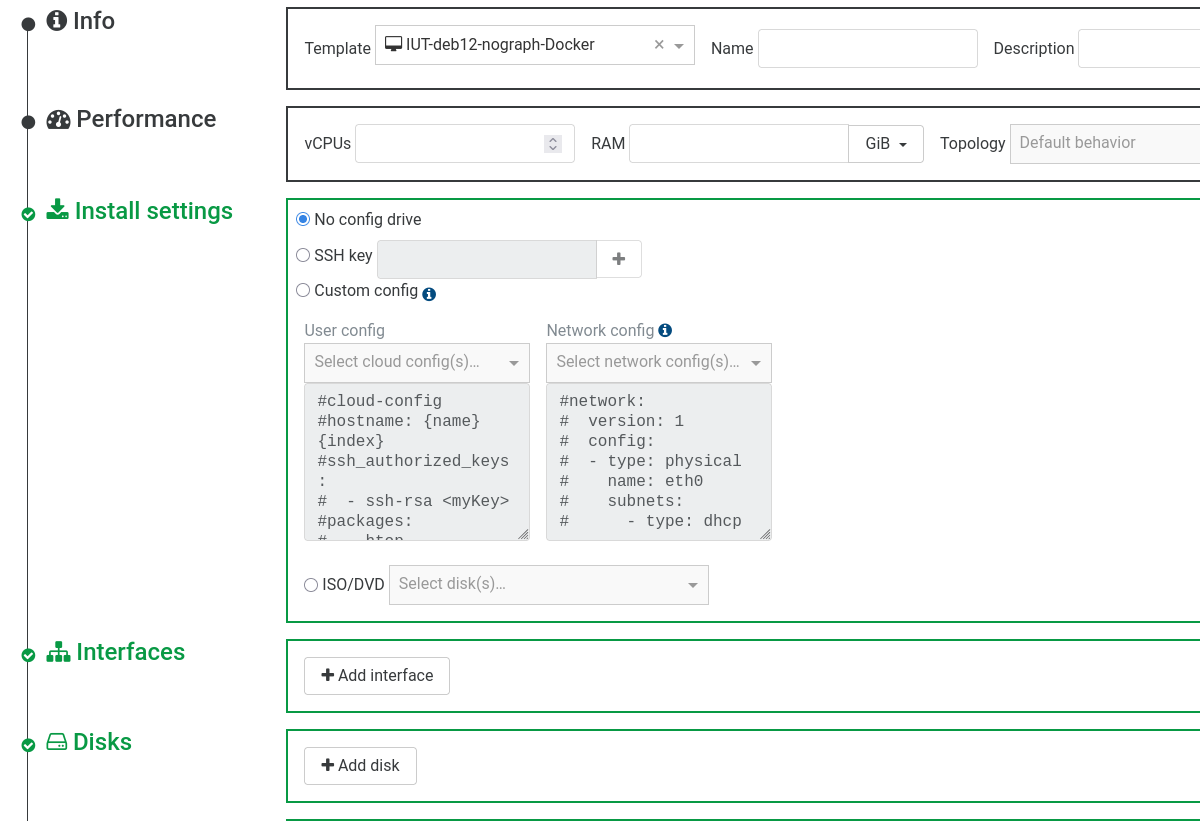The width and height of the screenshot is (1200, 821).
Task: Click the Performance gauge icon
Action: (58, 120)
